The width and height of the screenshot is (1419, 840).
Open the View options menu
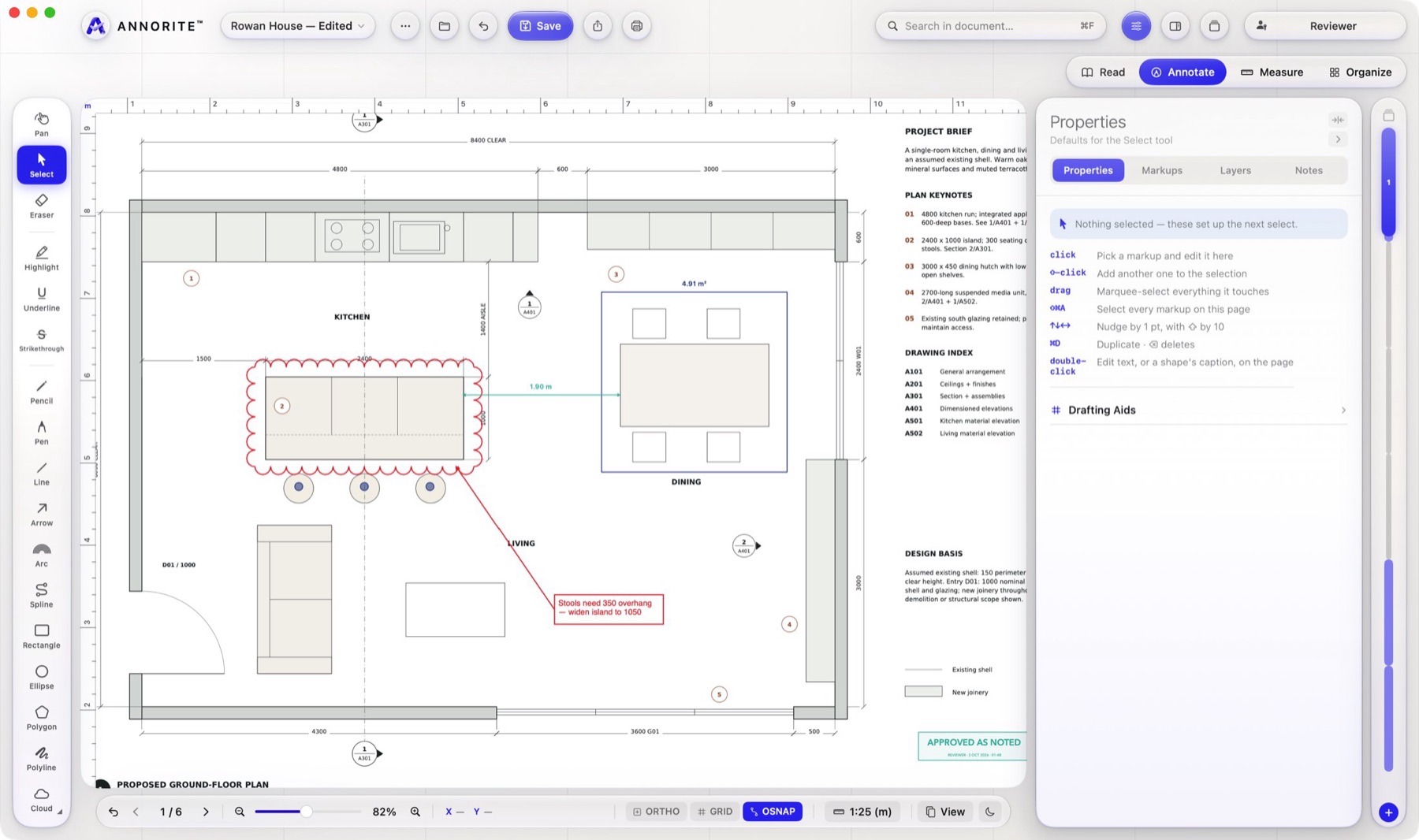pyautogui.click(x=945, y=812)
